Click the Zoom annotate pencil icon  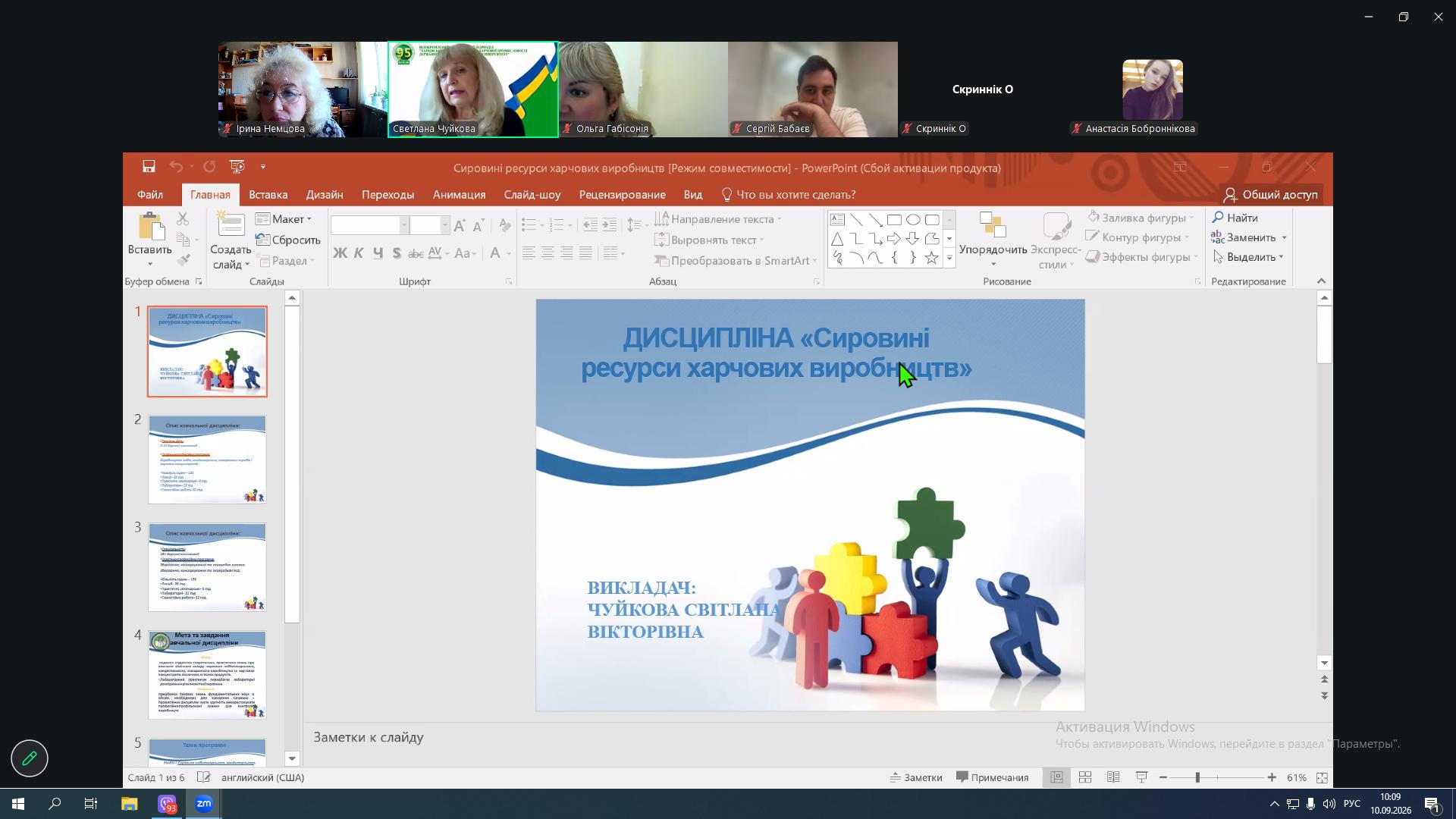click(x=30, y=758)
